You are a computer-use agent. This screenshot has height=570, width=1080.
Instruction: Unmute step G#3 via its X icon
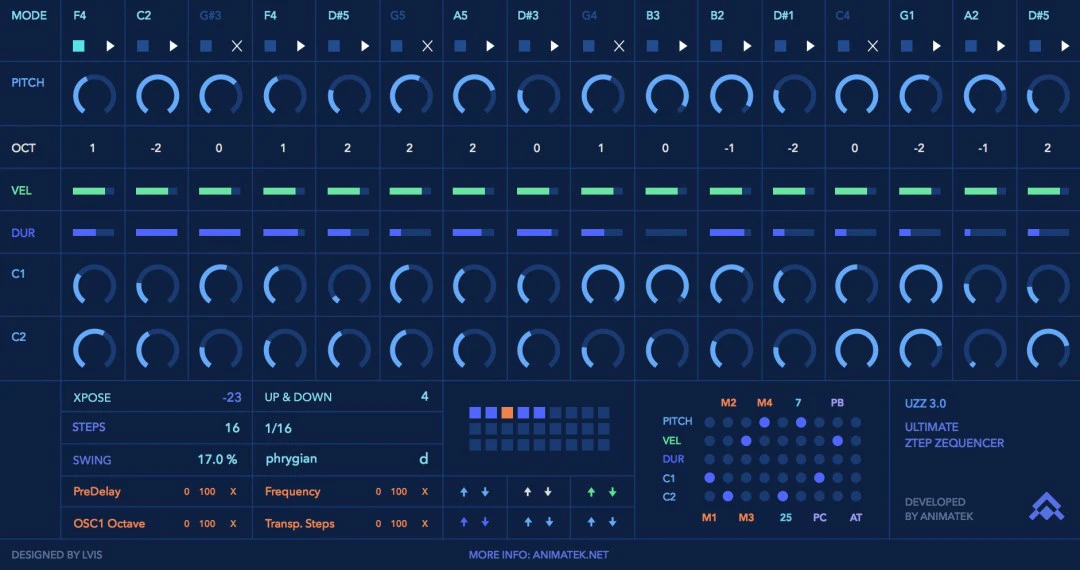237,46
